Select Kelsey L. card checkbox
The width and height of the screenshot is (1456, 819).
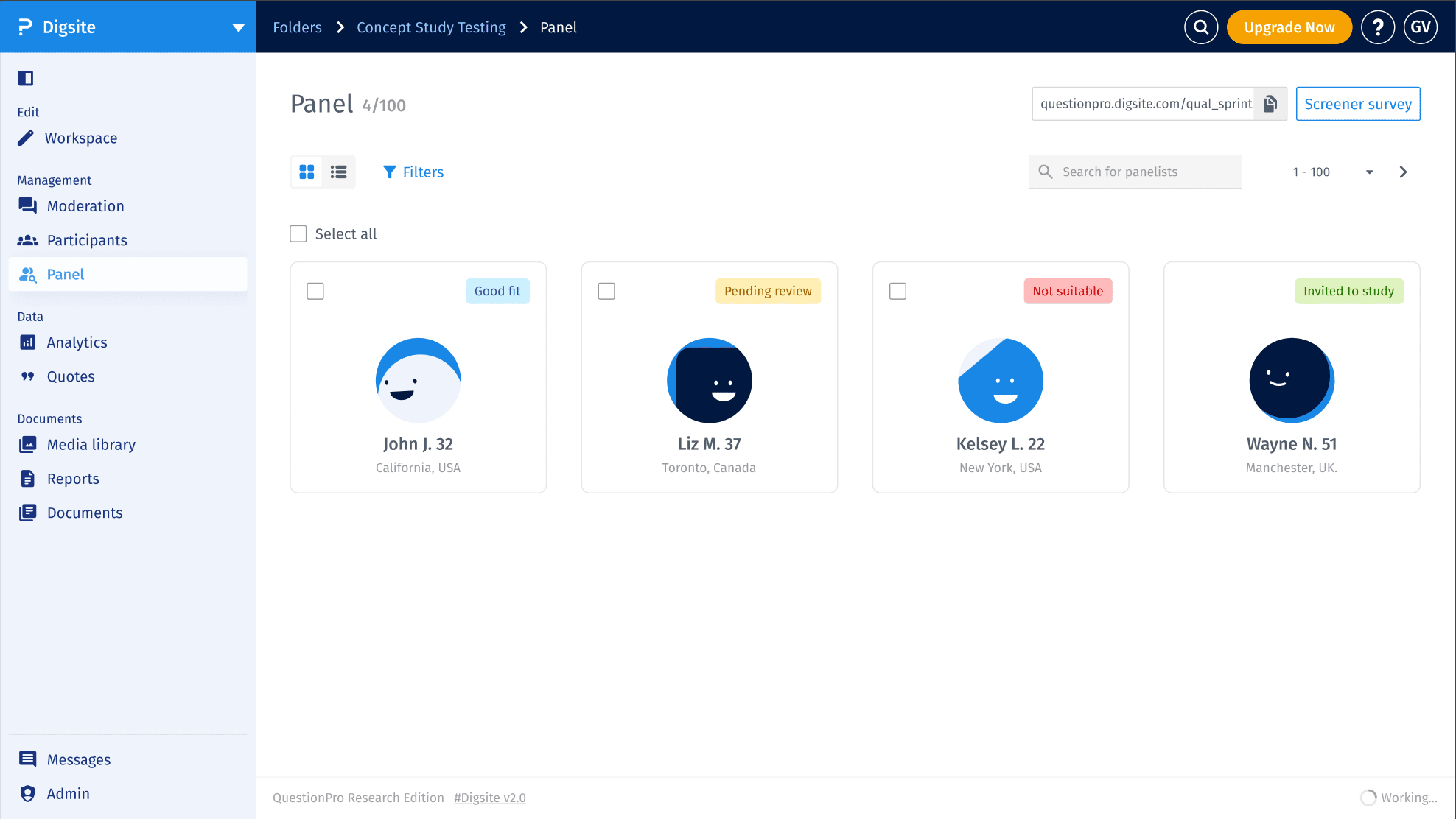(897, 291)
